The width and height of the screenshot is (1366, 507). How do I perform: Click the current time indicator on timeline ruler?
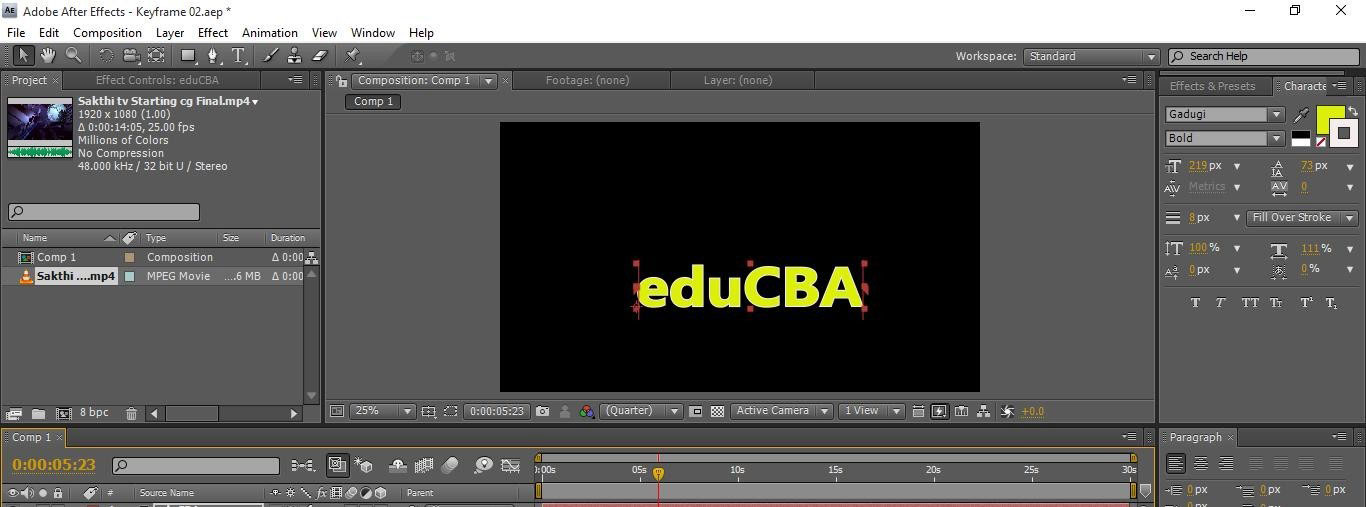point(658,473)
